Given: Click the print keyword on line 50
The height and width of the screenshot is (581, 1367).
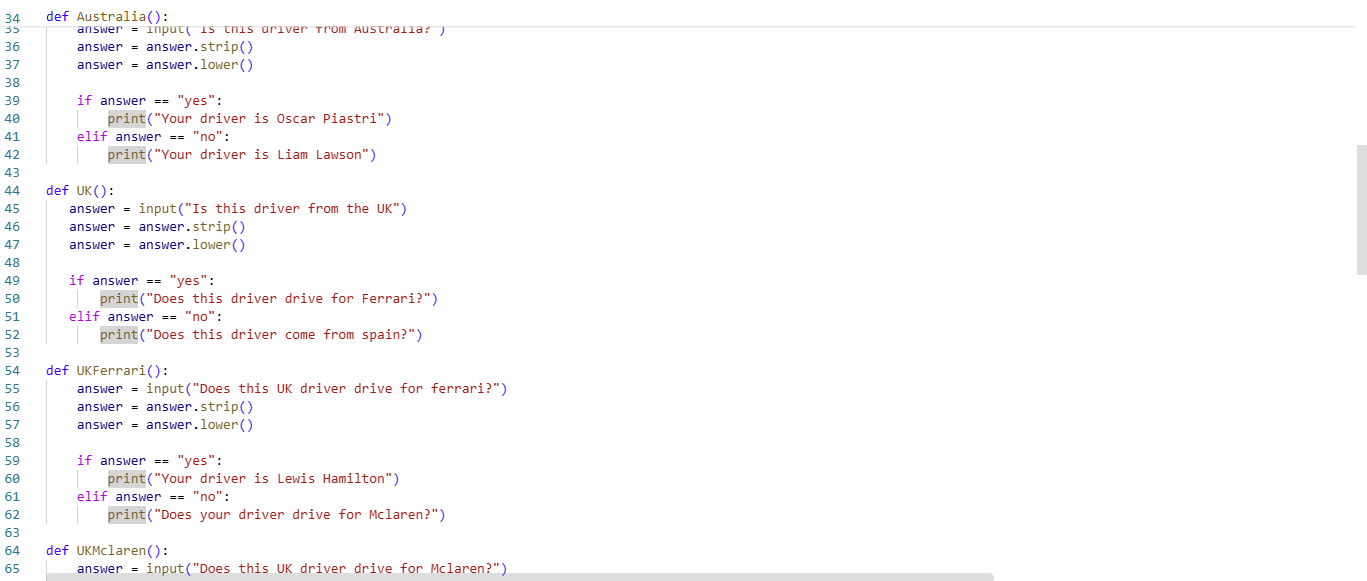Looking at the screenshot, I should [x=118, y=299].
